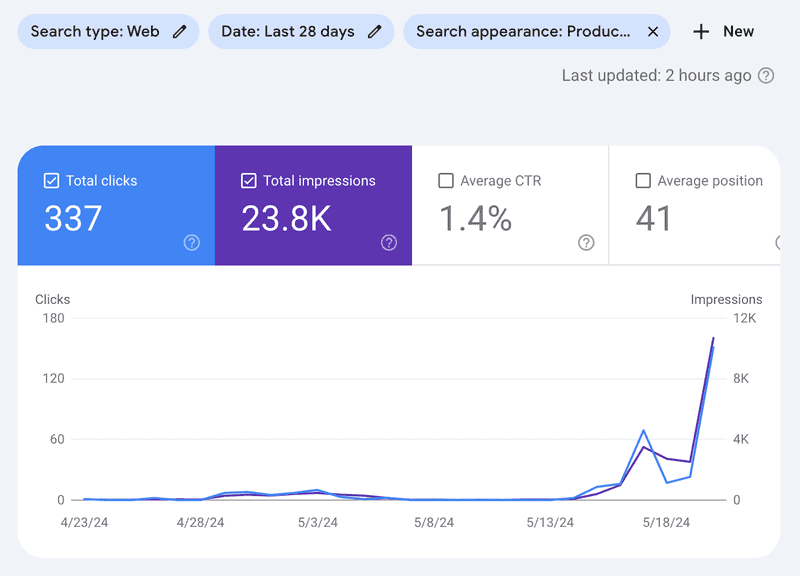Open help icon next to Last updated
The image size is (800, 576).
click(766, 76)
